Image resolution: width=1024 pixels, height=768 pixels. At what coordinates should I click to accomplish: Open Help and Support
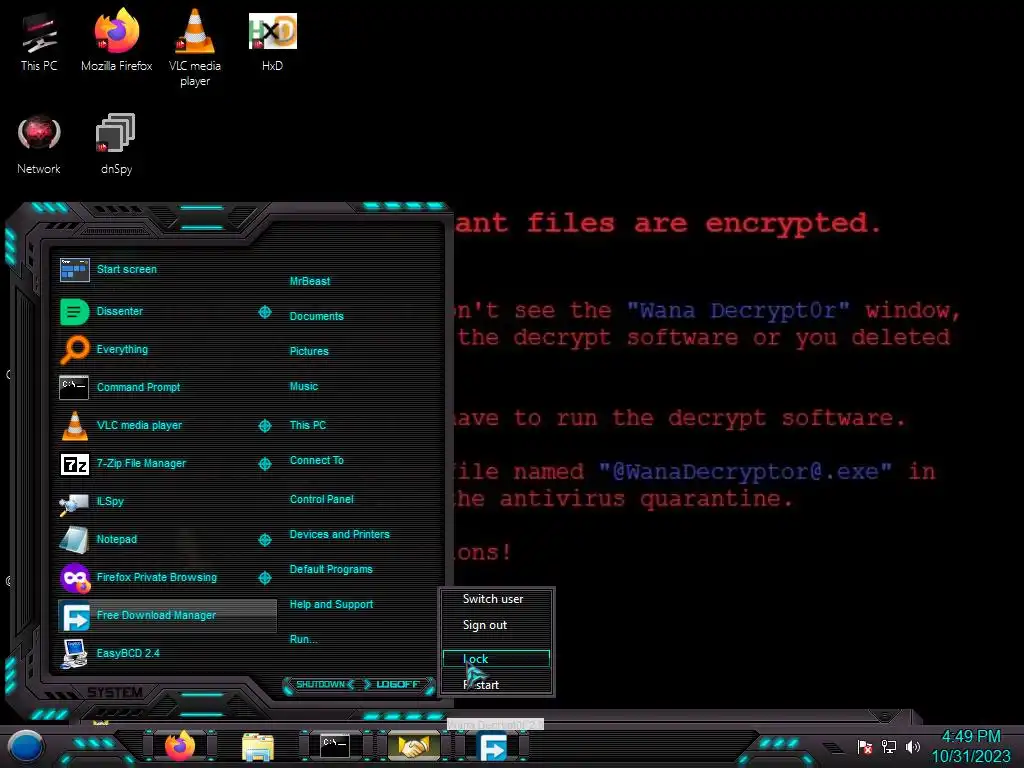click(331, 605)
